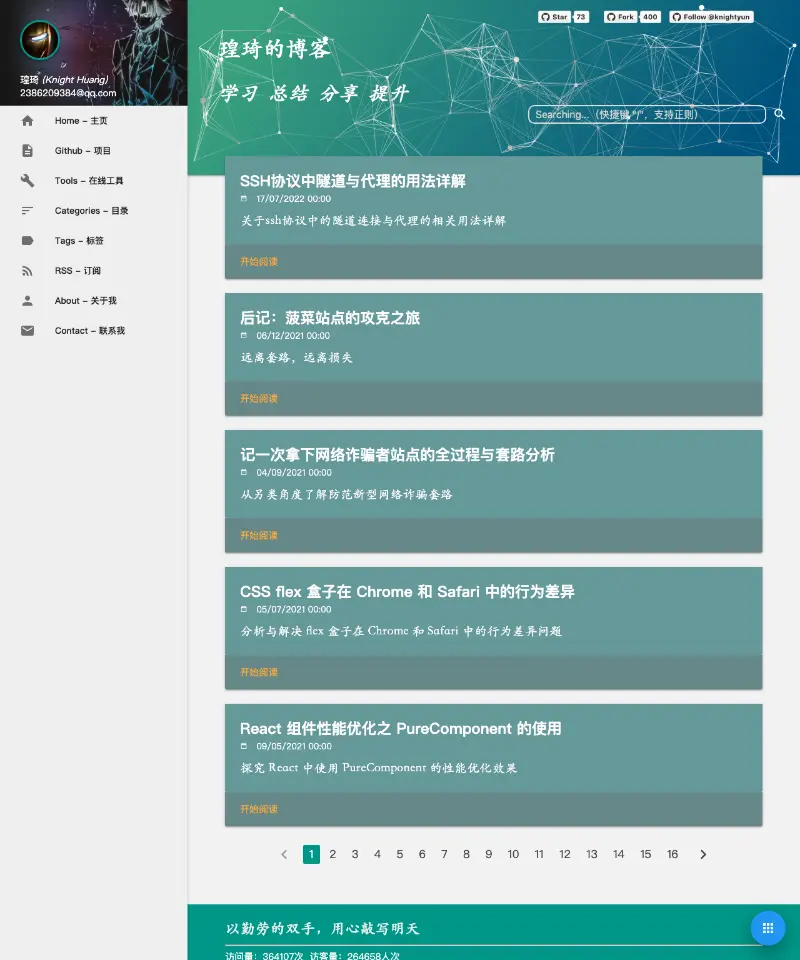Click calendar icon beside 05/07/2021 date
The width and height of the screenshot is (800, 960).
(244, 609)
